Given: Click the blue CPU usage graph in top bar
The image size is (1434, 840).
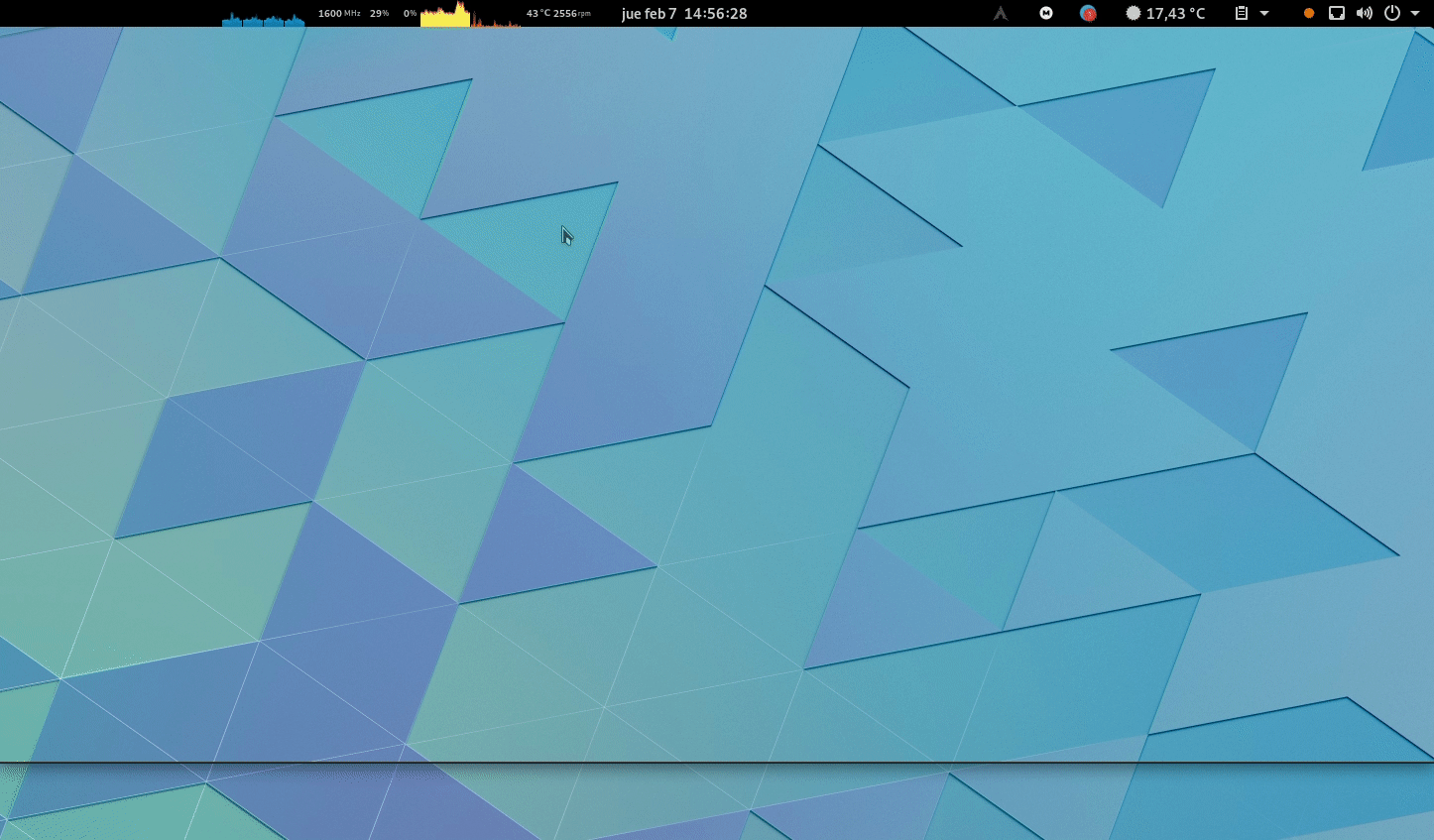Looking at the screenshot, I should click(264, 18).
